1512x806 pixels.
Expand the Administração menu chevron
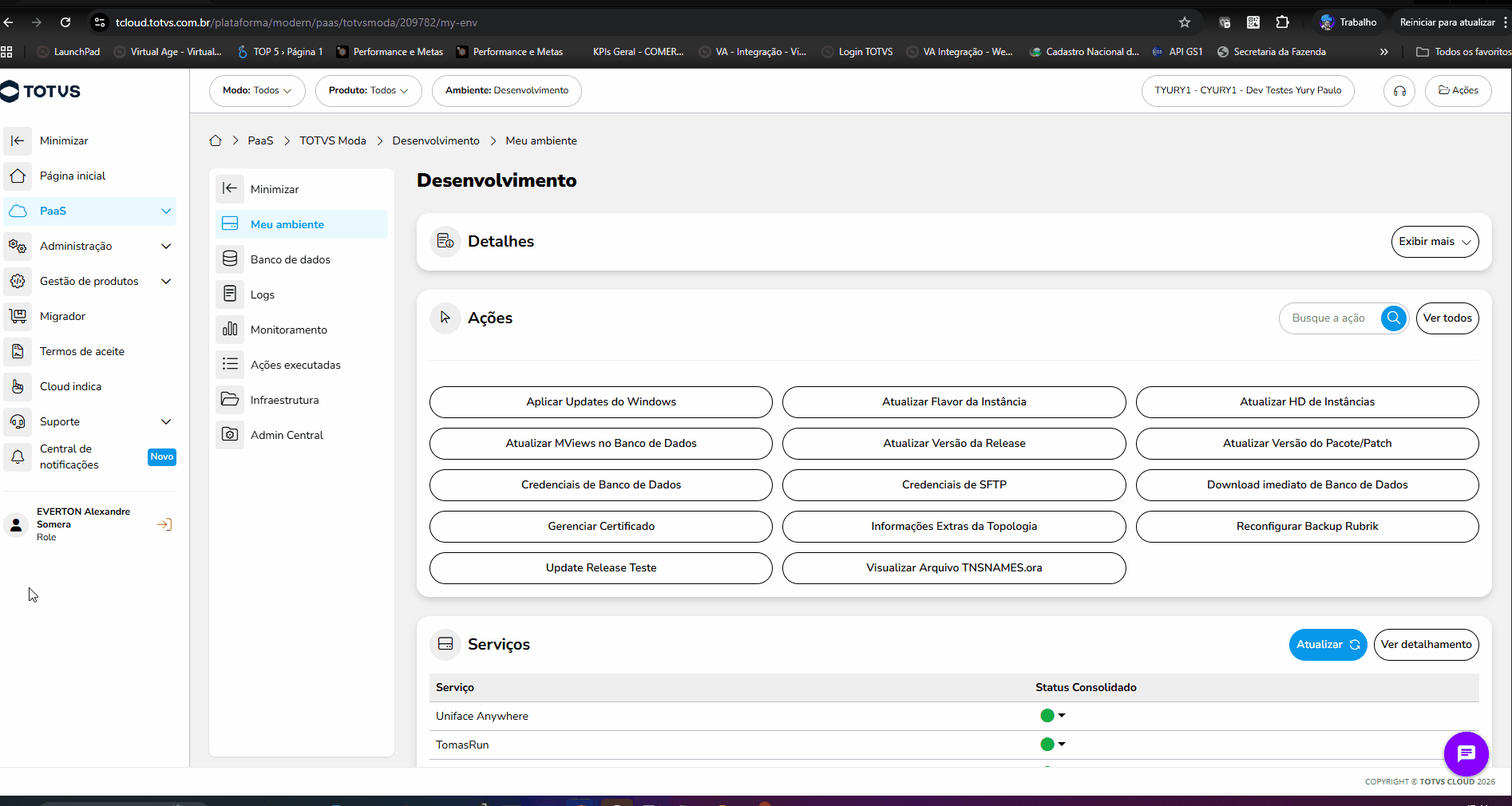click(166, 246)
